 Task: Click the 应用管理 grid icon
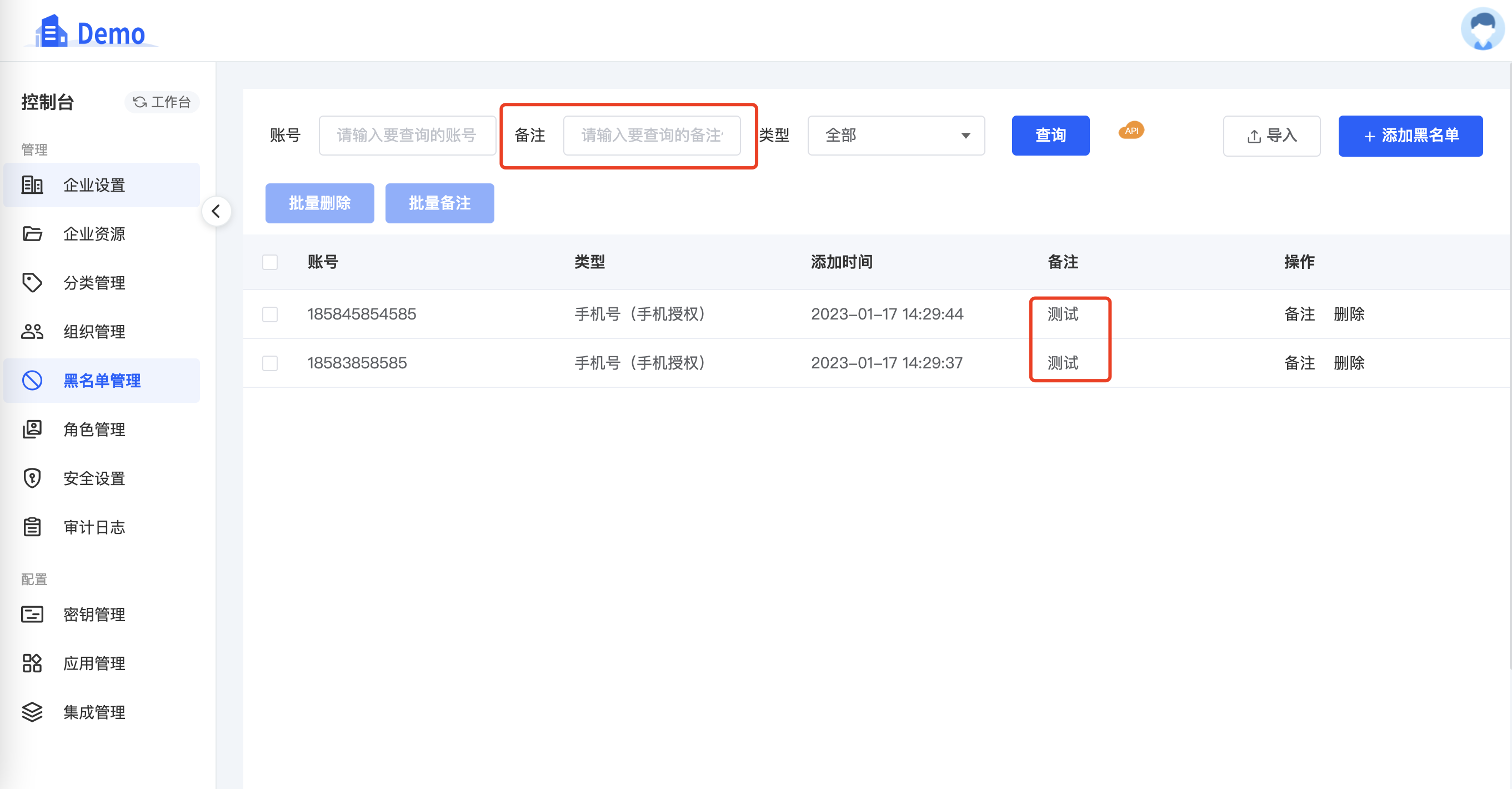click(32, 663)
